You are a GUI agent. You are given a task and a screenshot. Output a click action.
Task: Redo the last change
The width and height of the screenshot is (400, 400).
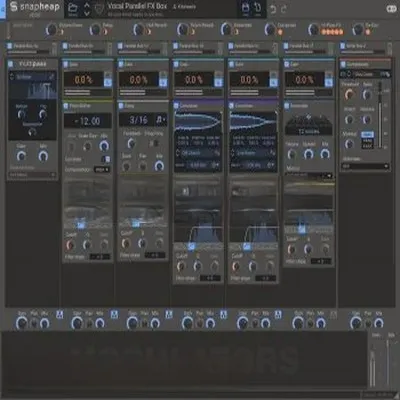pyautogui.click(x=283, y=9)
